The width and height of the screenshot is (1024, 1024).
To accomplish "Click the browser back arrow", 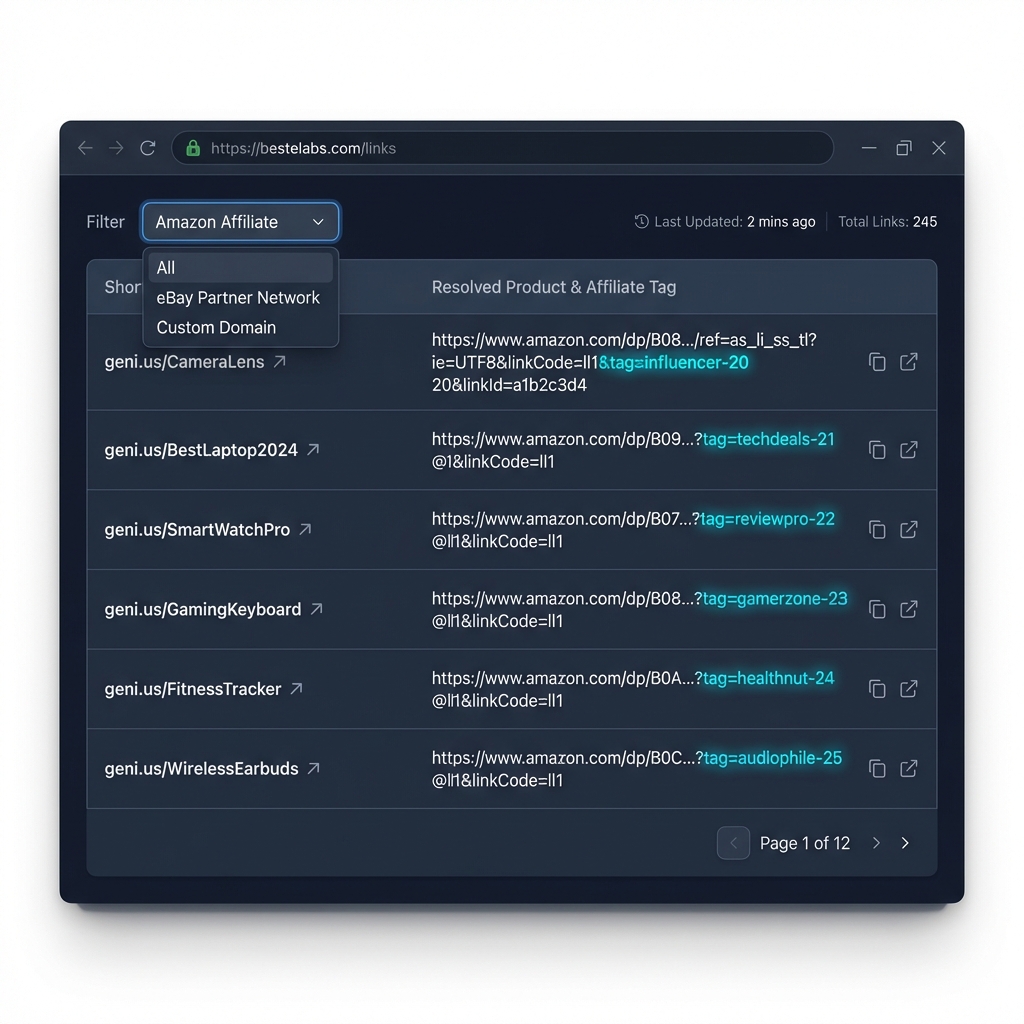I will 85,147.
